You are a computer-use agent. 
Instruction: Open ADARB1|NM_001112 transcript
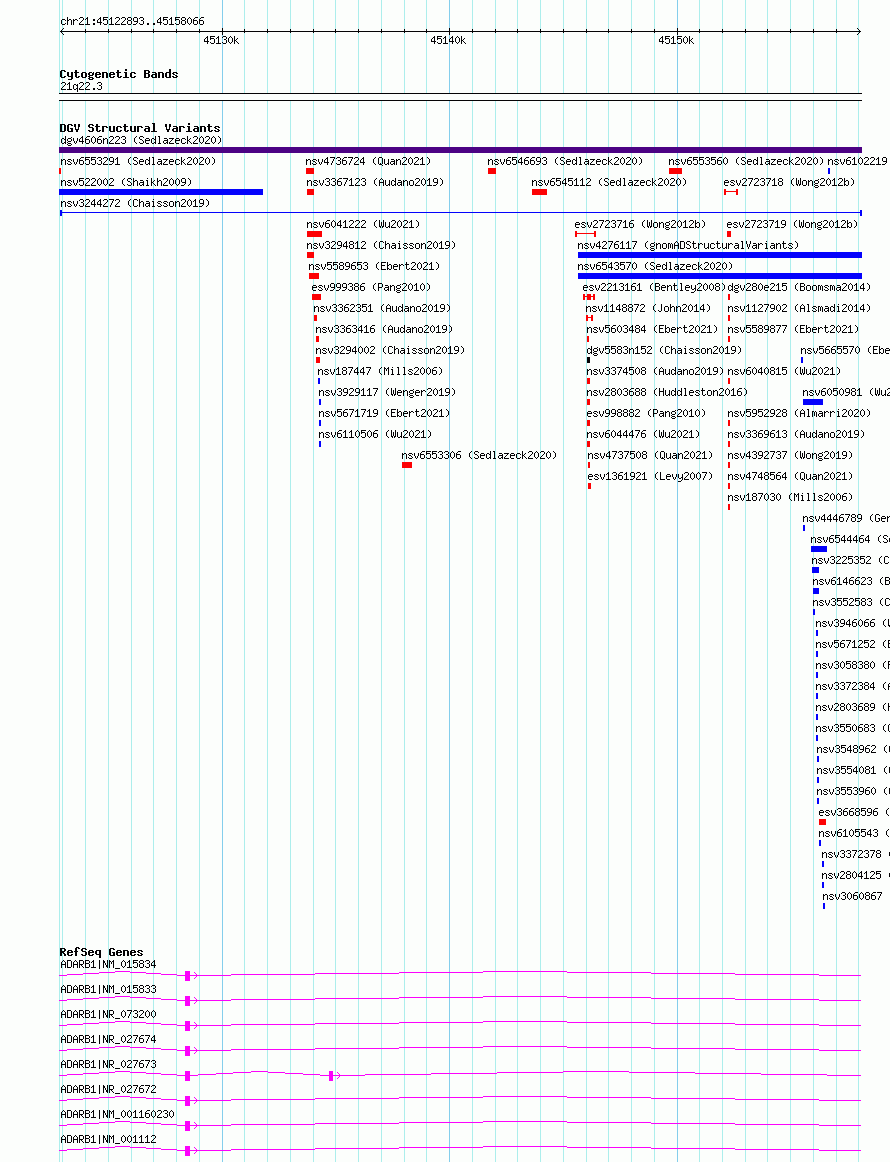pos(108,1140)
